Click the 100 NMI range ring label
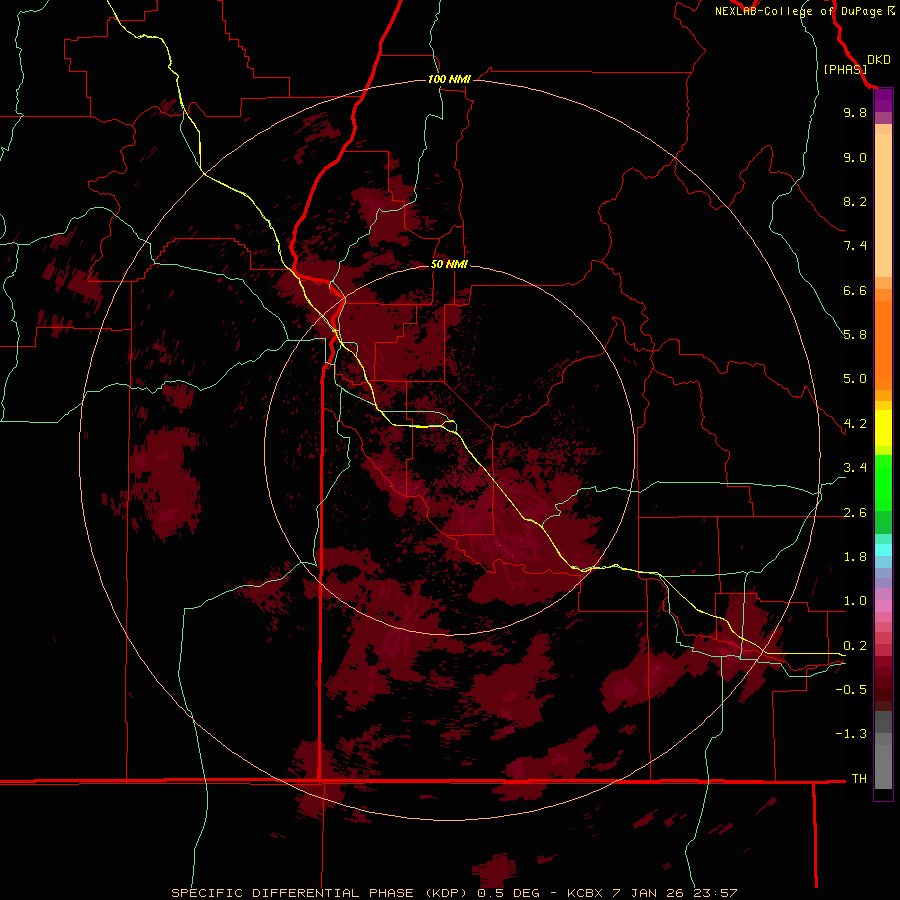Screen dimensions: 900x900 point(449,79)
